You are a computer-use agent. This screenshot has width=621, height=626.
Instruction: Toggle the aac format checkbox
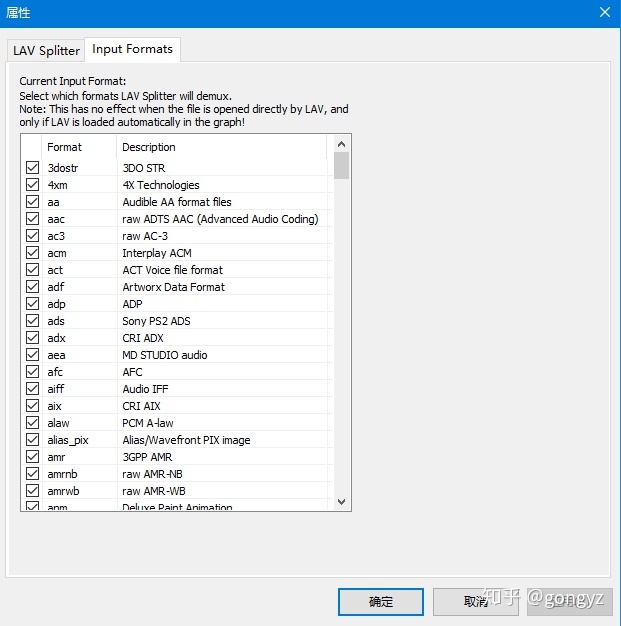click(x=33, y=219)
